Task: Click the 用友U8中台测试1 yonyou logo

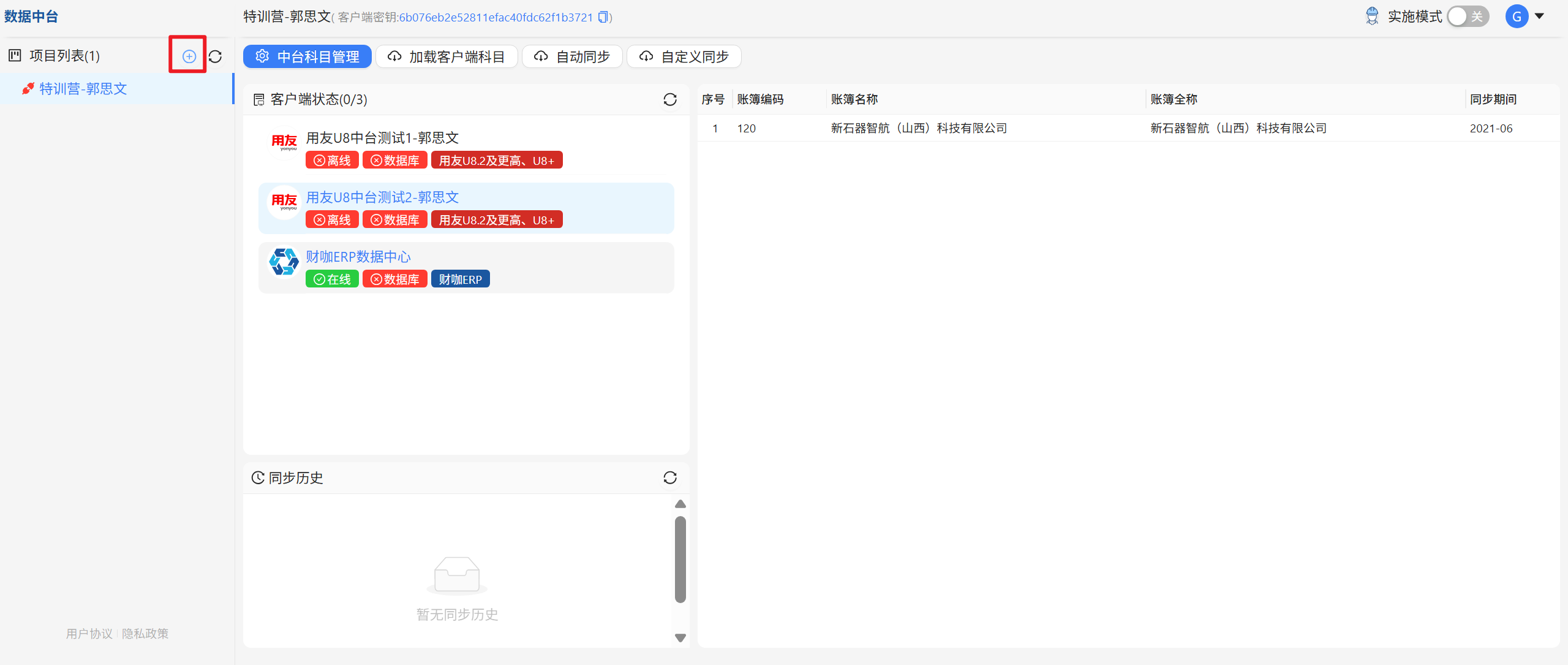Action: coord(284,142)
